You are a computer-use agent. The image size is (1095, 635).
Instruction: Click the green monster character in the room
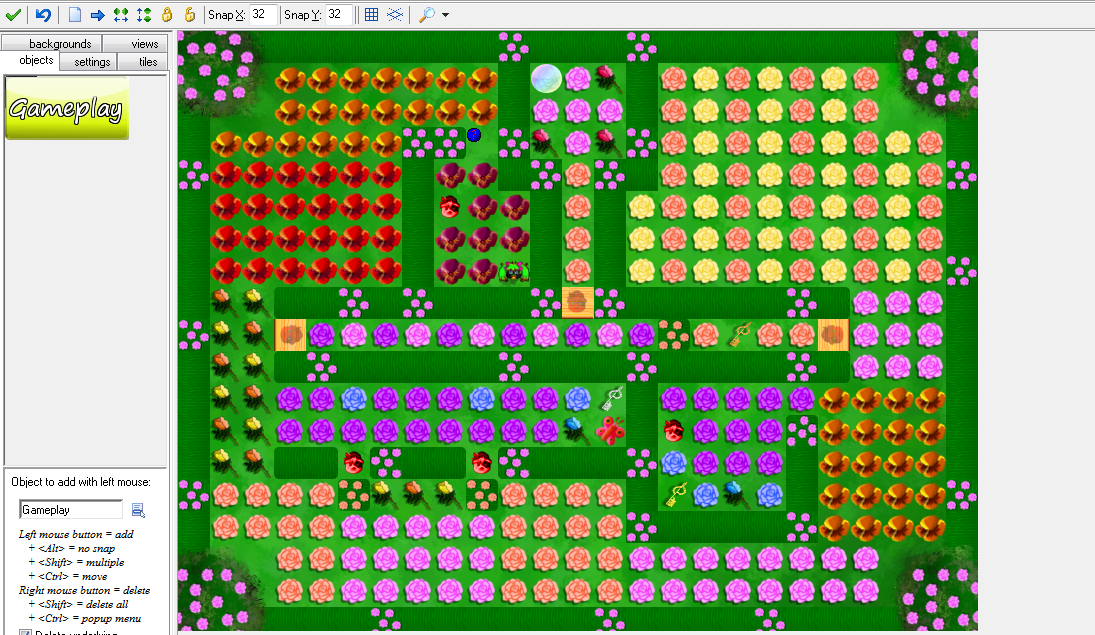pos(513,271)
